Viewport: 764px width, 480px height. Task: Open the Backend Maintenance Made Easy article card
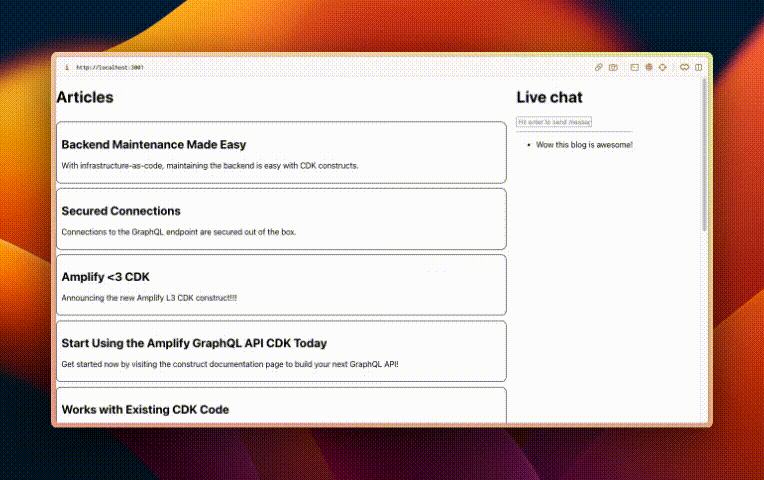tap(281, 153)
